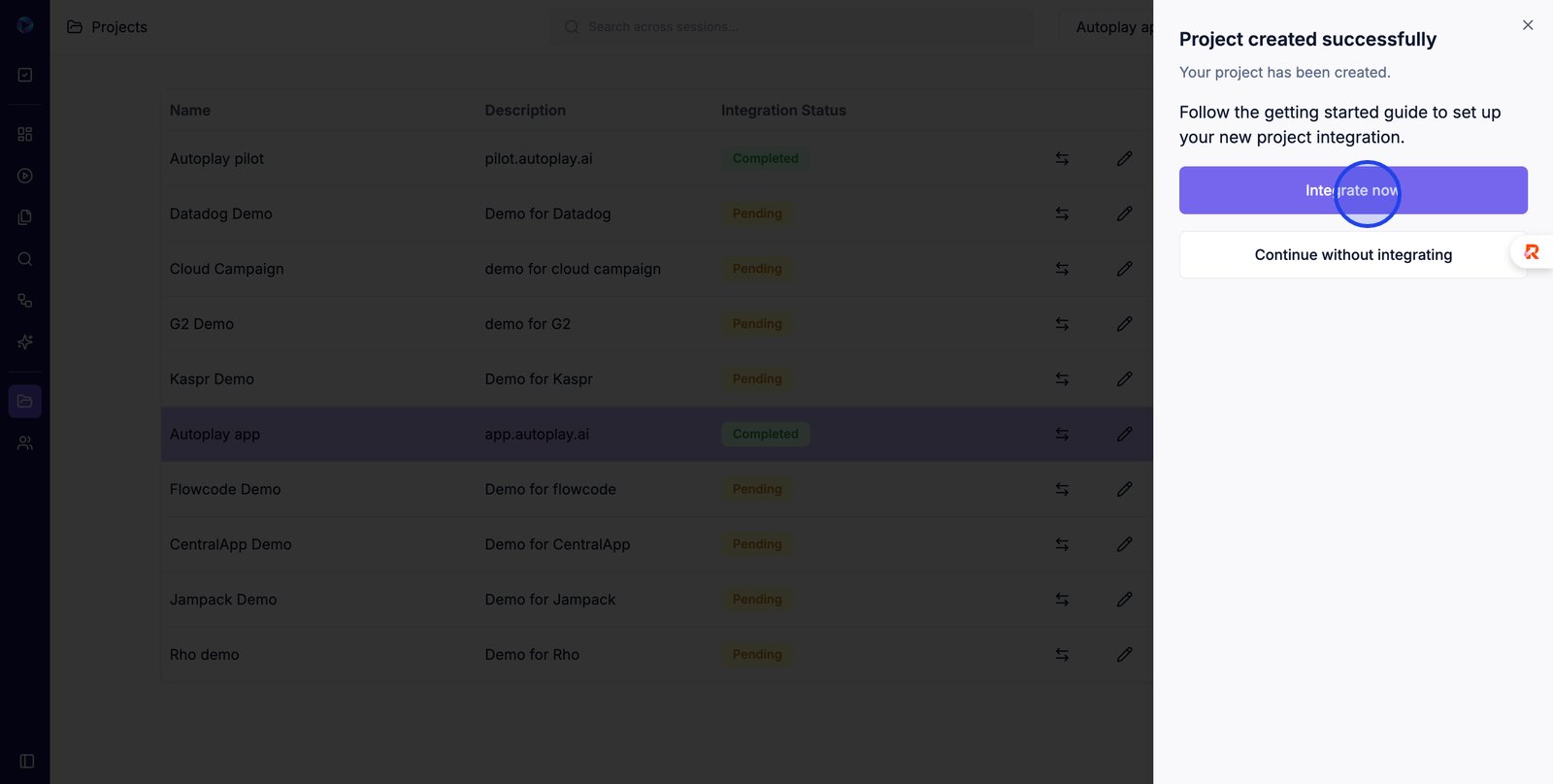The height and width of the screenshot is (784, 1553).
Task: Open the dashboard grid icon in sidebar
Action: click(x=25, y=134)
